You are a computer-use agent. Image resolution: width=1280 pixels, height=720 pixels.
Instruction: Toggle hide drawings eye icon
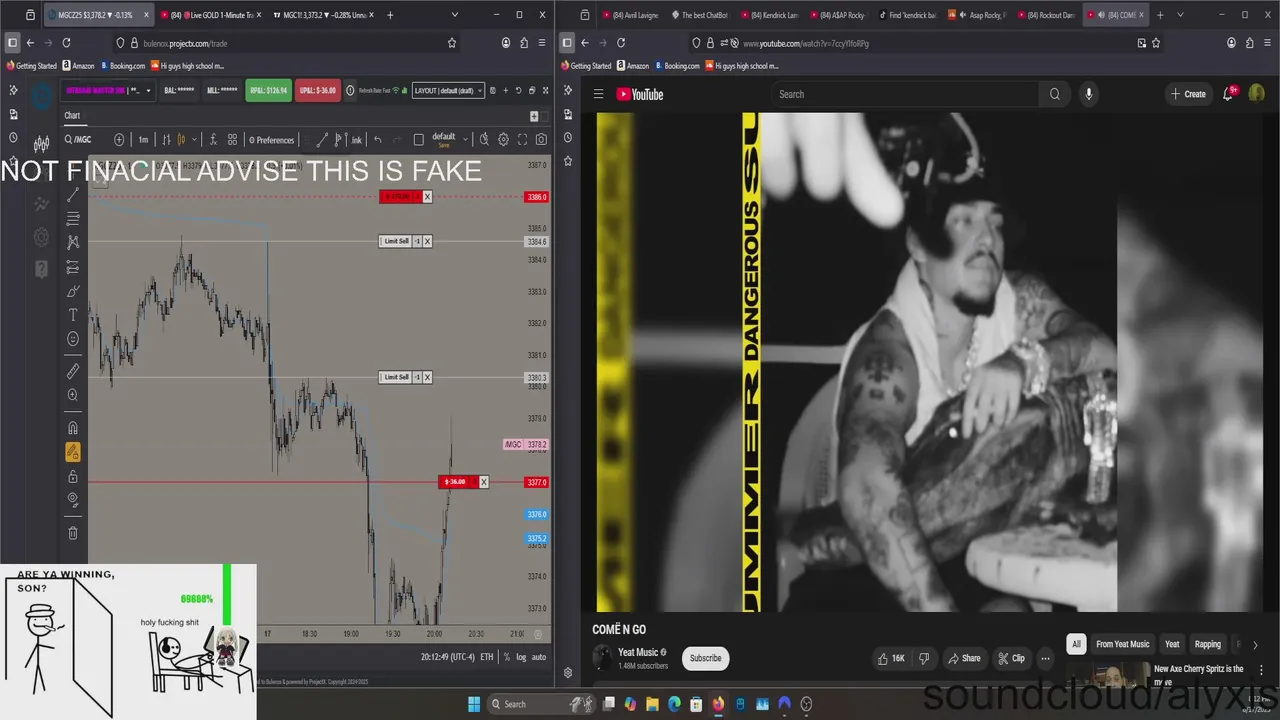(73, 500)
